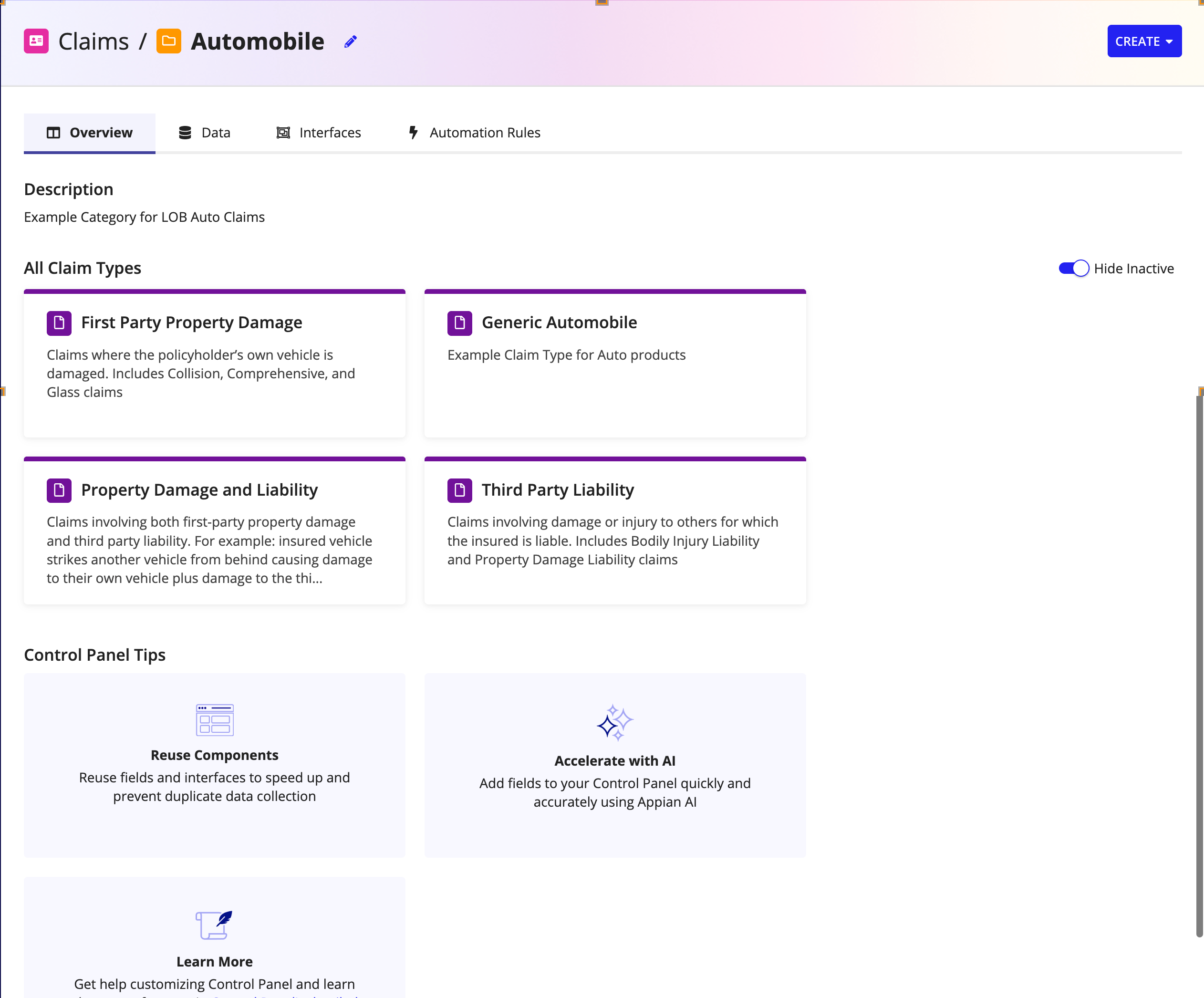Open the CREATE dropdown button
The width and height of the screenshot is (1204, 998).
1144,42
